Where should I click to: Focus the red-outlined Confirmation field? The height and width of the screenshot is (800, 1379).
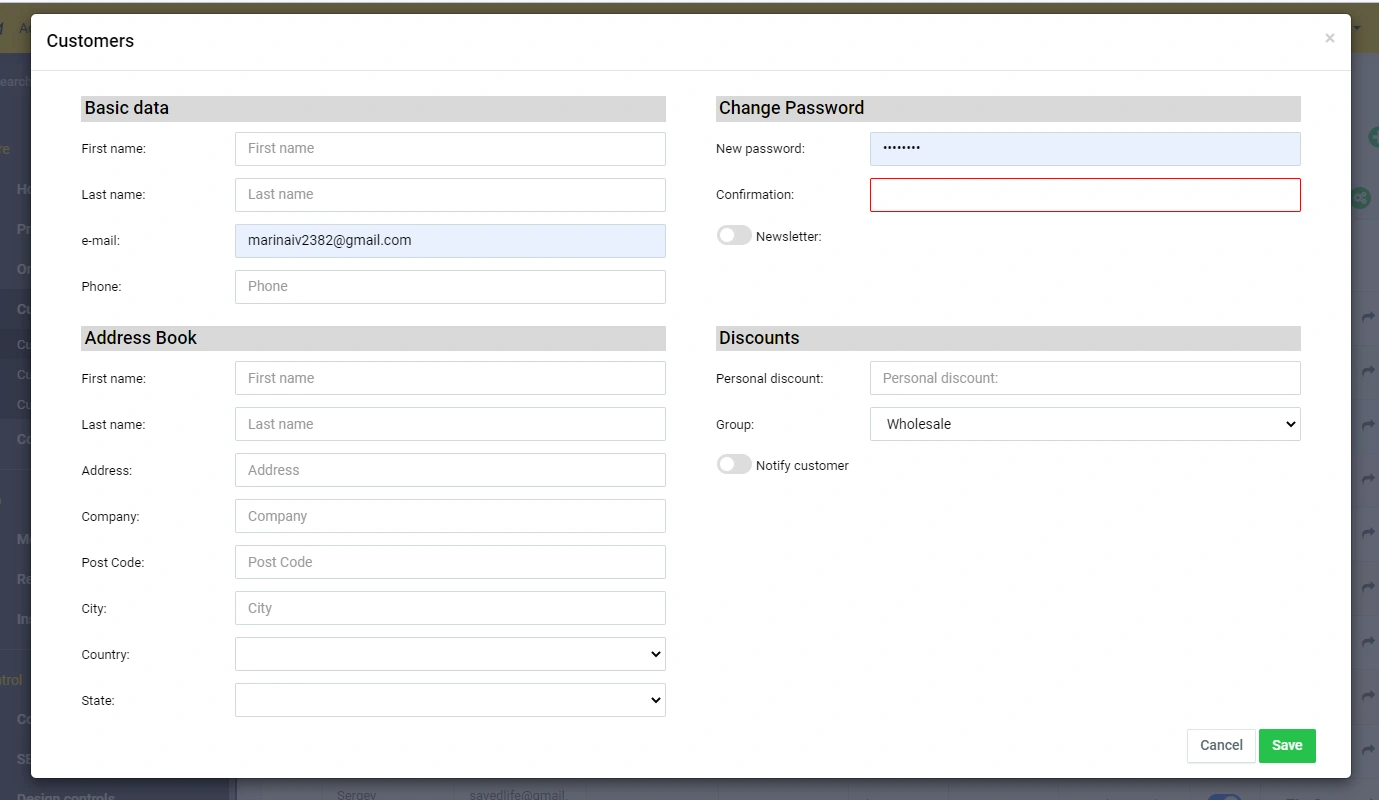tap(1085, 195)
